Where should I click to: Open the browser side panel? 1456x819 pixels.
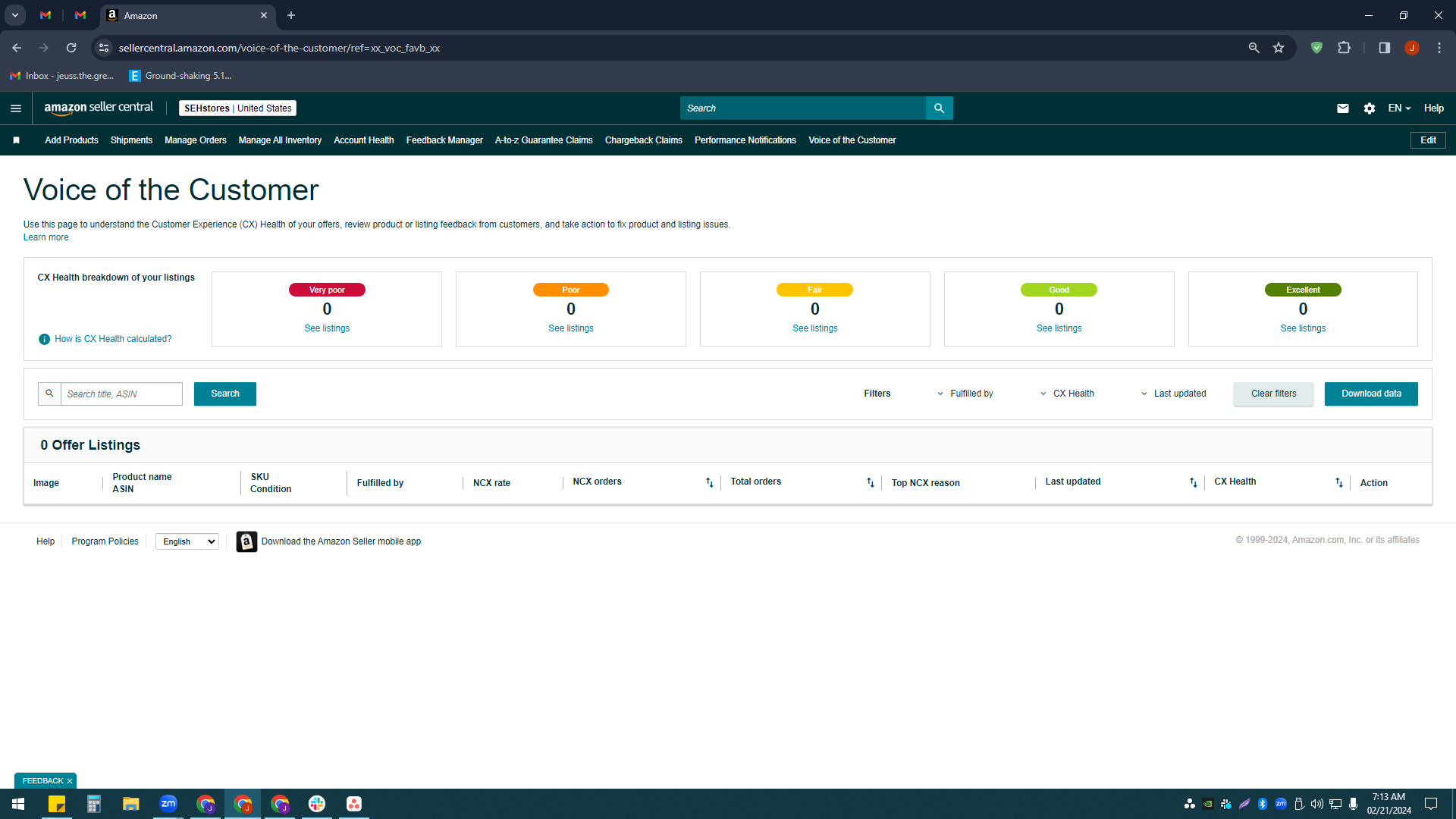[1384, 48]
